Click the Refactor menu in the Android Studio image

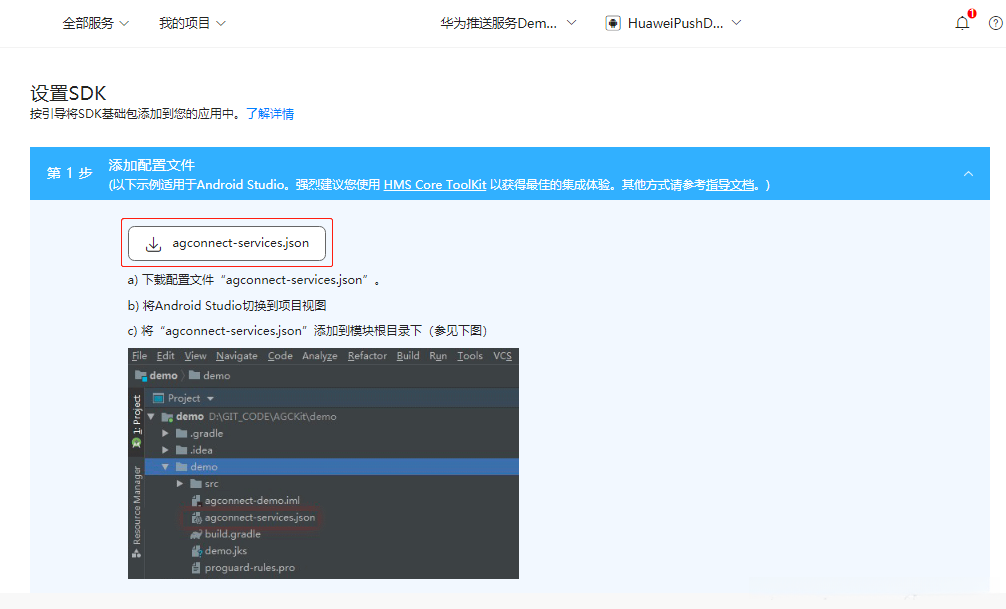tap(367, 356)
